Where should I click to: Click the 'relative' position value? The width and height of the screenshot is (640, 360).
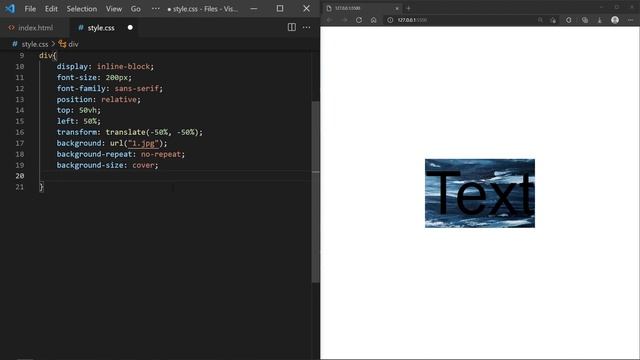[x=118, y=100]
